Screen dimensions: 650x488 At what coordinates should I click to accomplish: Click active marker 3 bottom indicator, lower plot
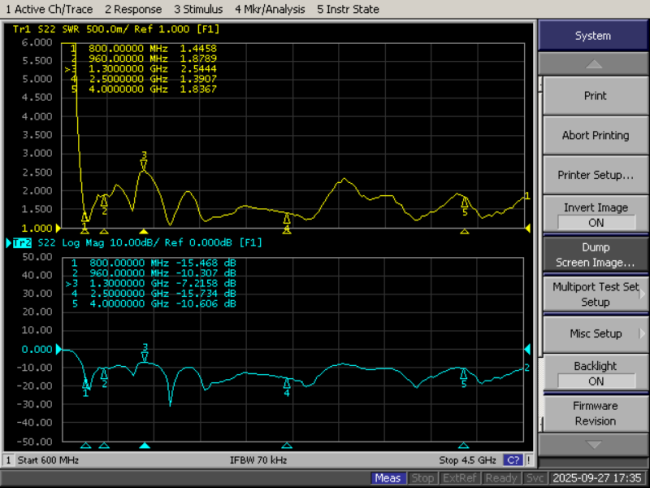[144, 446]
